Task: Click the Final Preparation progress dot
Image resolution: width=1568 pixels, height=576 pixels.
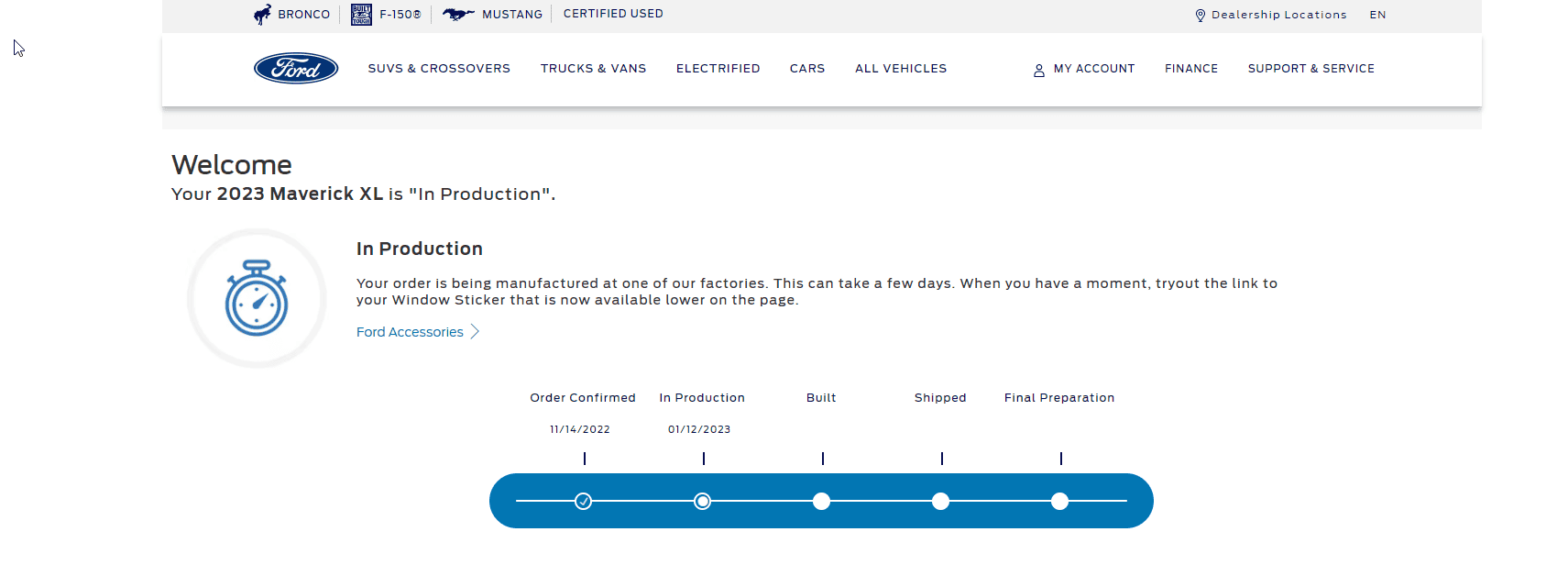Action: 1060,501
